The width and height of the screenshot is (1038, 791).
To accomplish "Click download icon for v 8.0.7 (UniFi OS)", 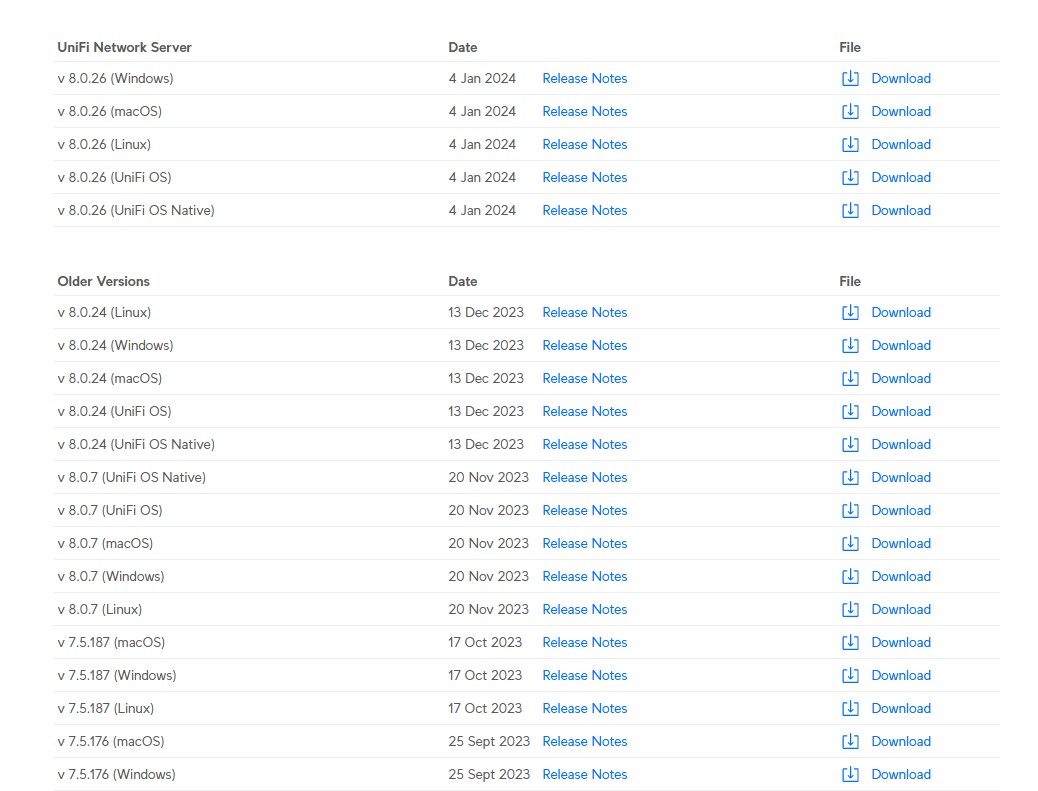I will [850, 510].
